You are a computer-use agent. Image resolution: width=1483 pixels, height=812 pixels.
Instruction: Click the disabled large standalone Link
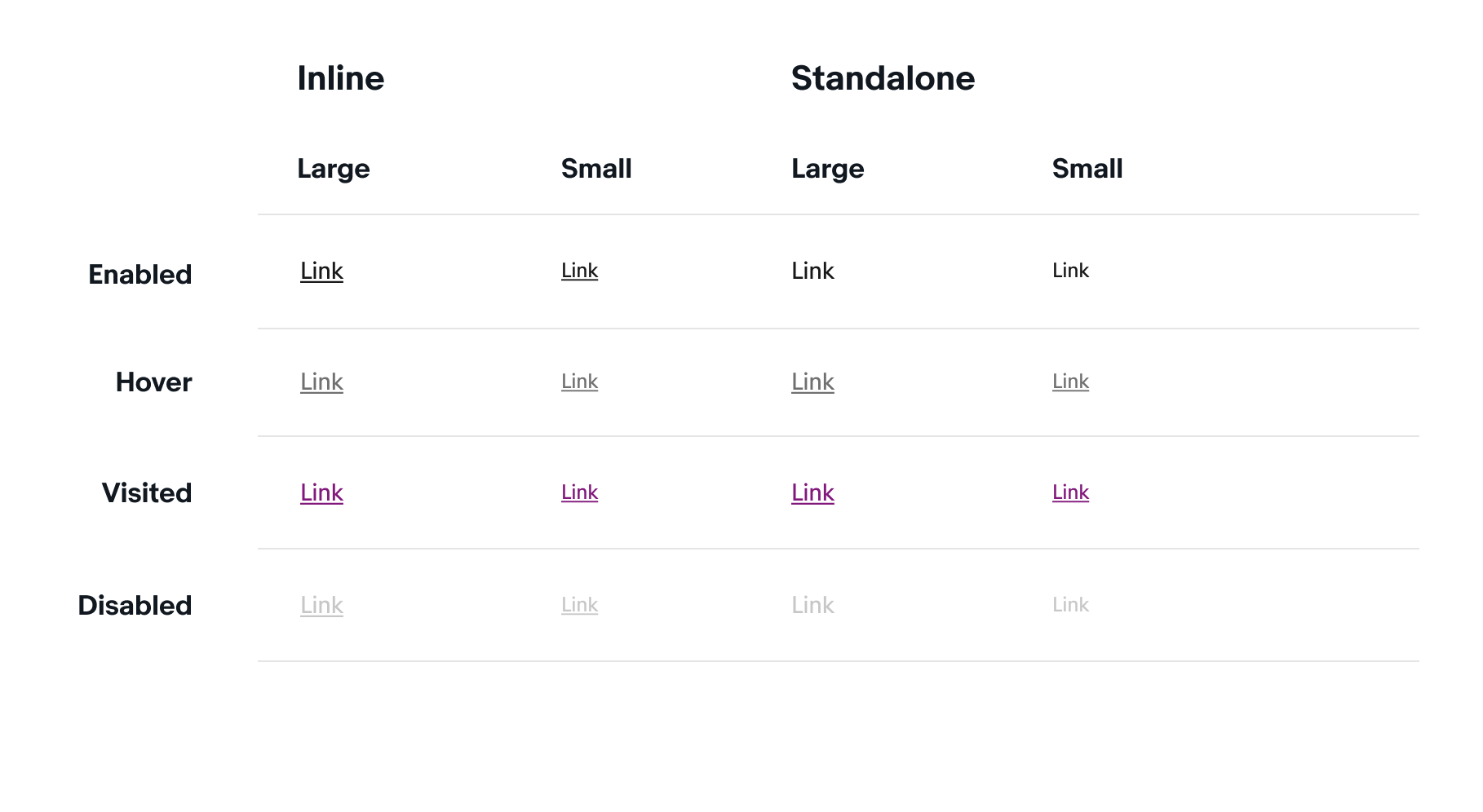pyautogui.click(x=812, y=605)
